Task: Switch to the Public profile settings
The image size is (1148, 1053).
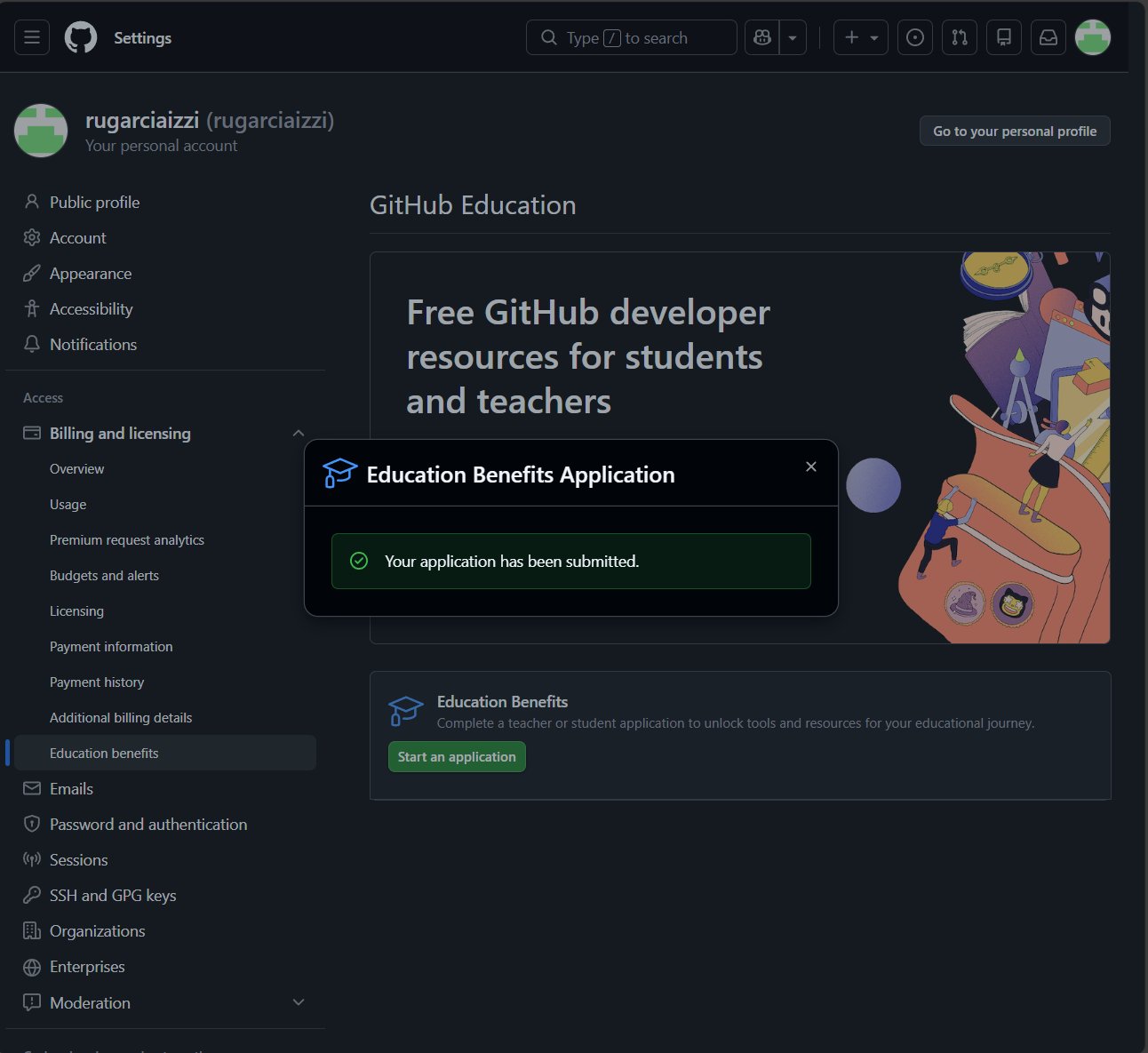Action: coord(94,202)
